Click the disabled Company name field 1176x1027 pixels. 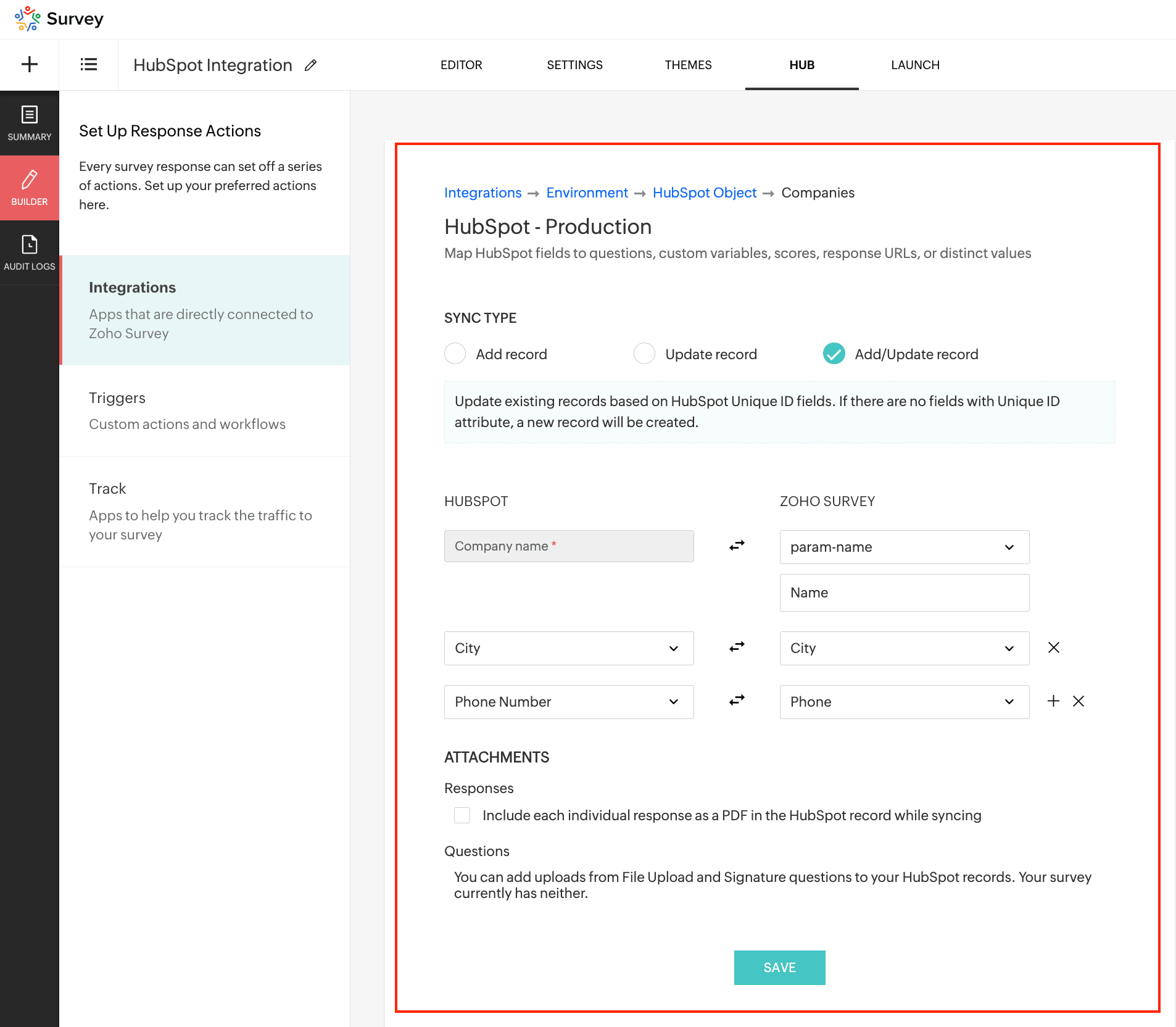pyautogui.click(x=569, y=546)
